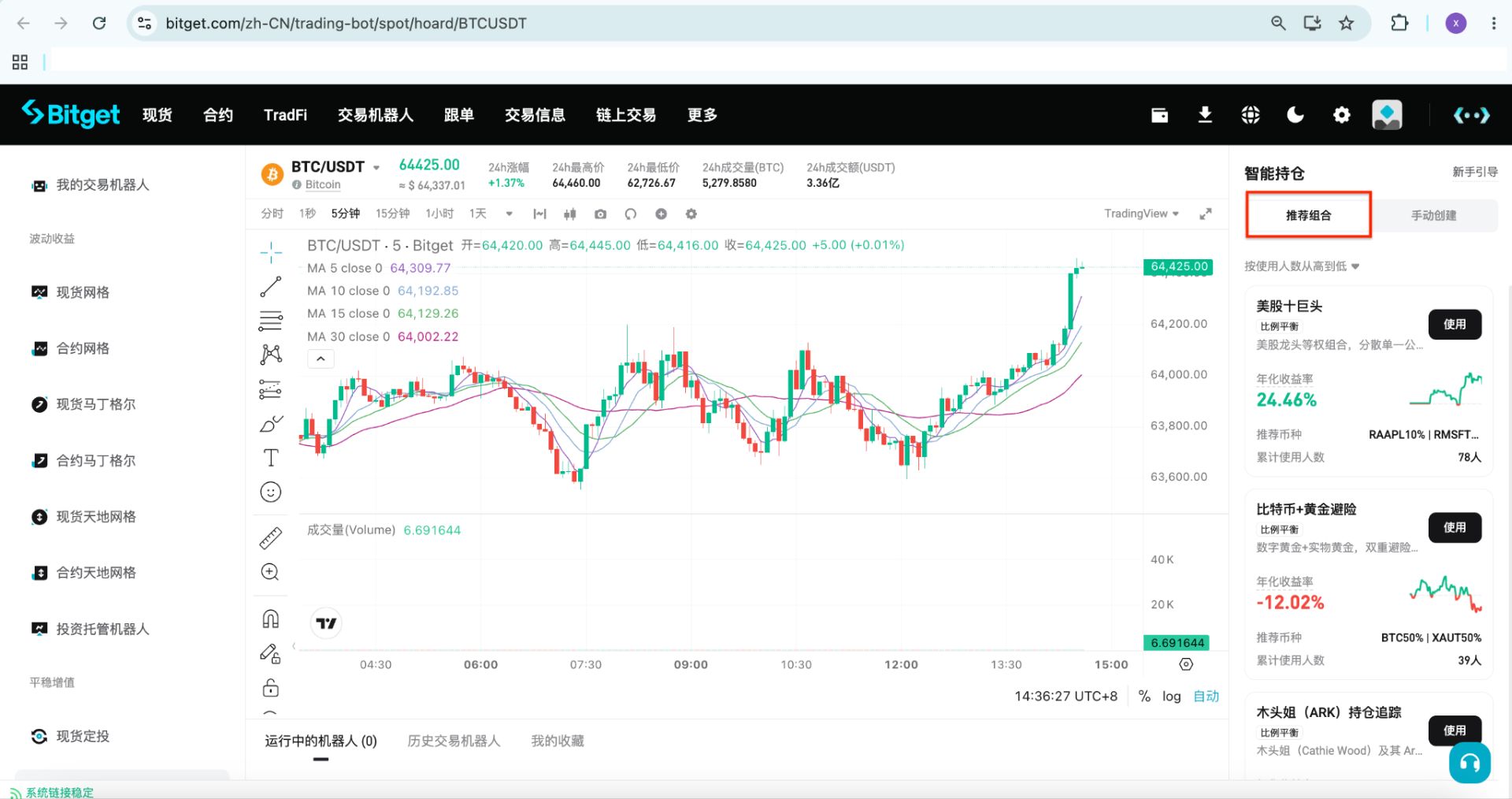Click the reset chart refresh icon
This screenshot has width=1512, height=799.
click(631, 214)
